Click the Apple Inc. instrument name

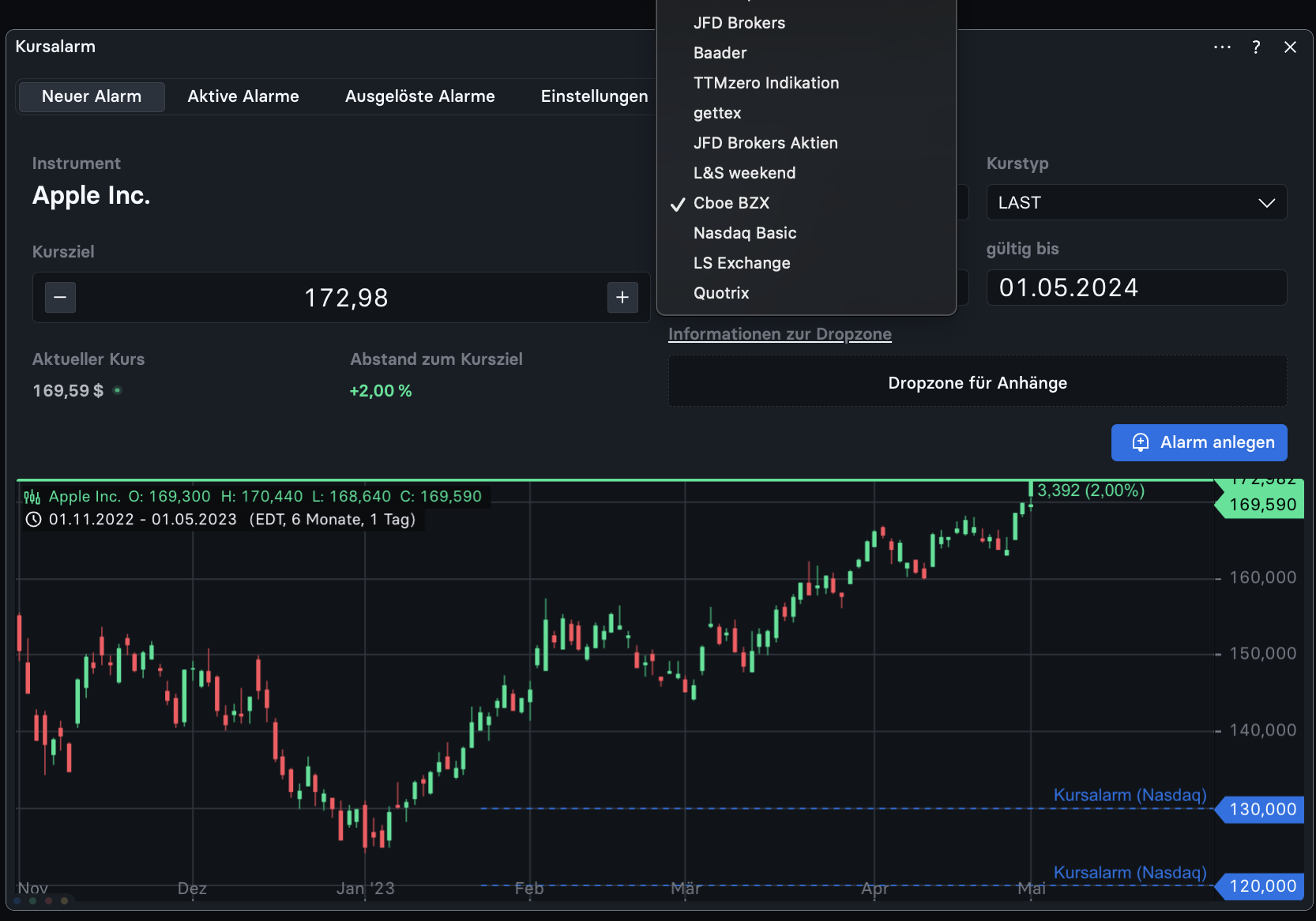coord(92,195)
